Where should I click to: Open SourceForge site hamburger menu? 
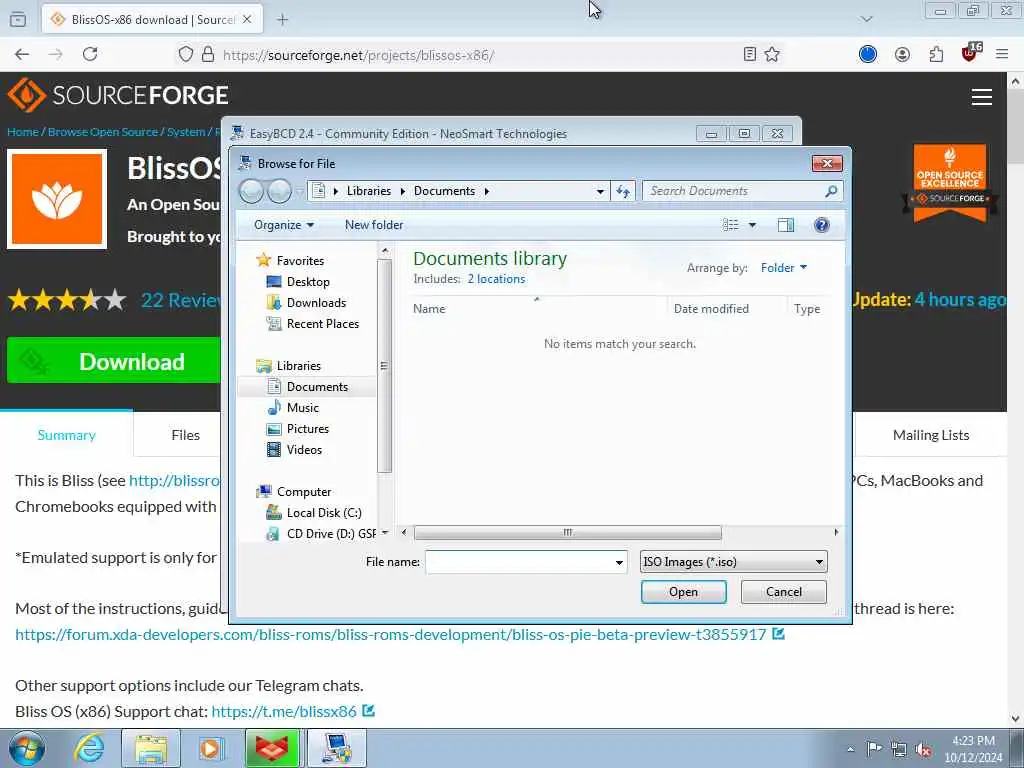click(x=982, y=97)
